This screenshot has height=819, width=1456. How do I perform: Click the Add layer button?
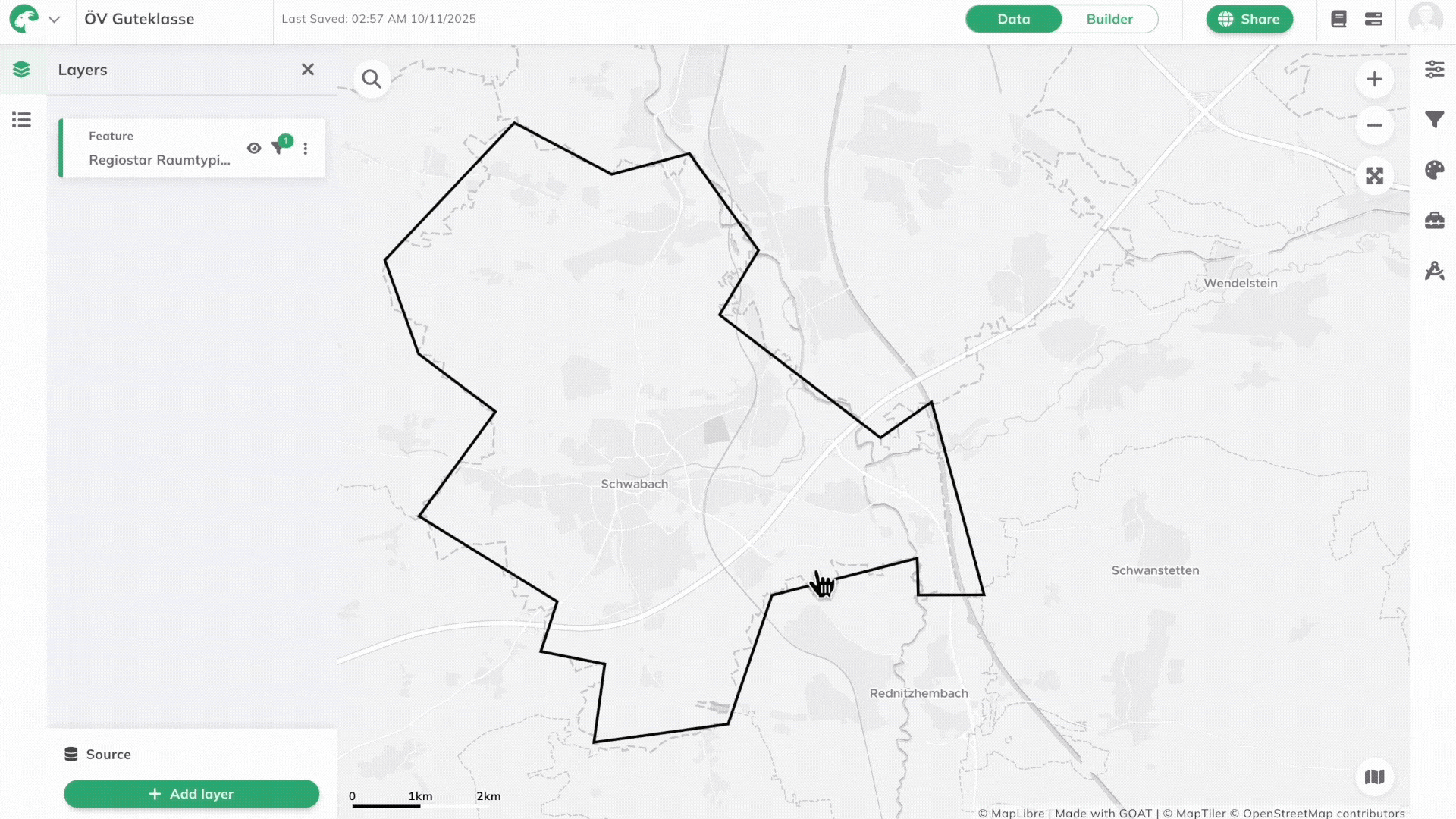click(x=191, y=794)
